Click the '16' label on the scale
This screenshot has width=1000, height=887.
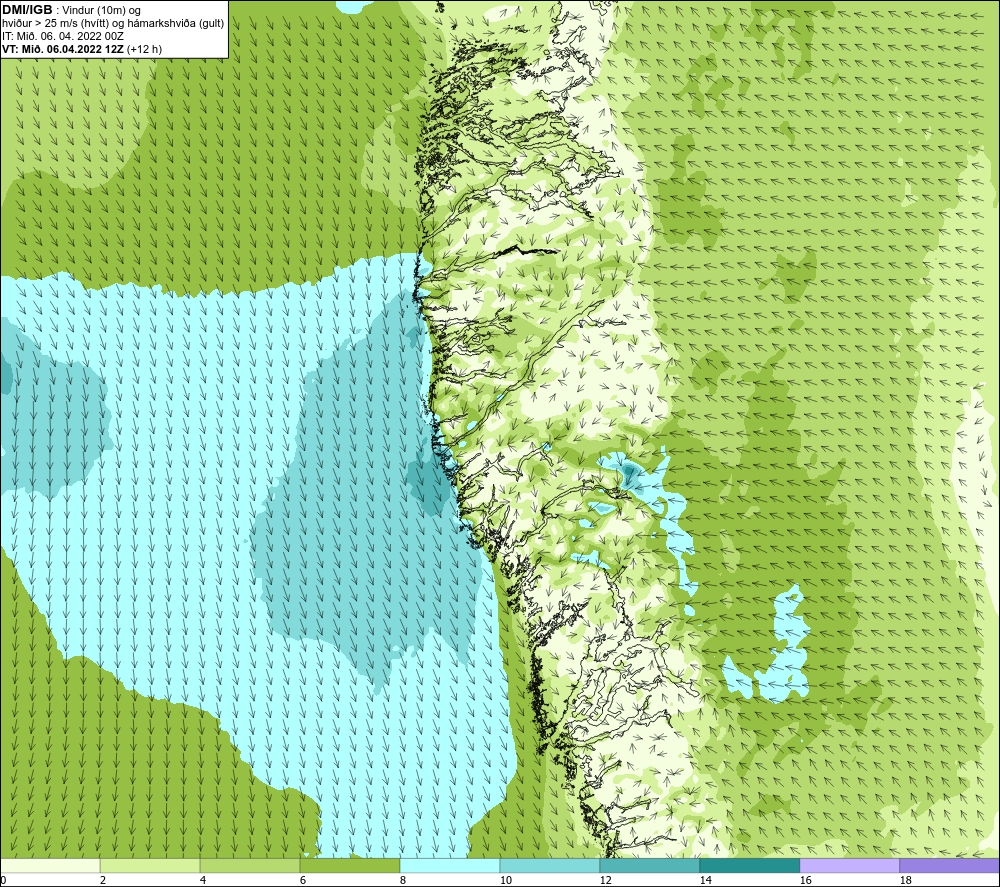coord(805,881)
